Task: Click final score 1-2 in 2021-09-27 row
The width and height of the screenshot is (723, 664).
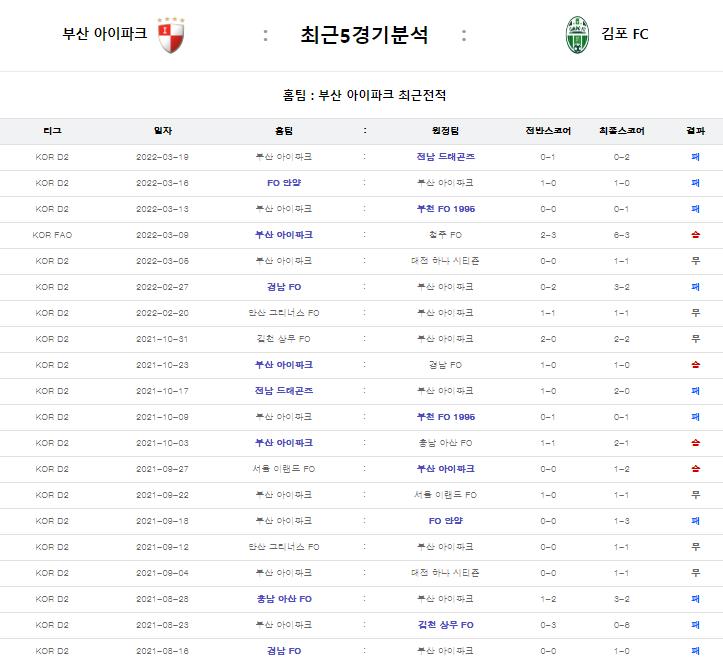Action: click(x=622, y=469)
